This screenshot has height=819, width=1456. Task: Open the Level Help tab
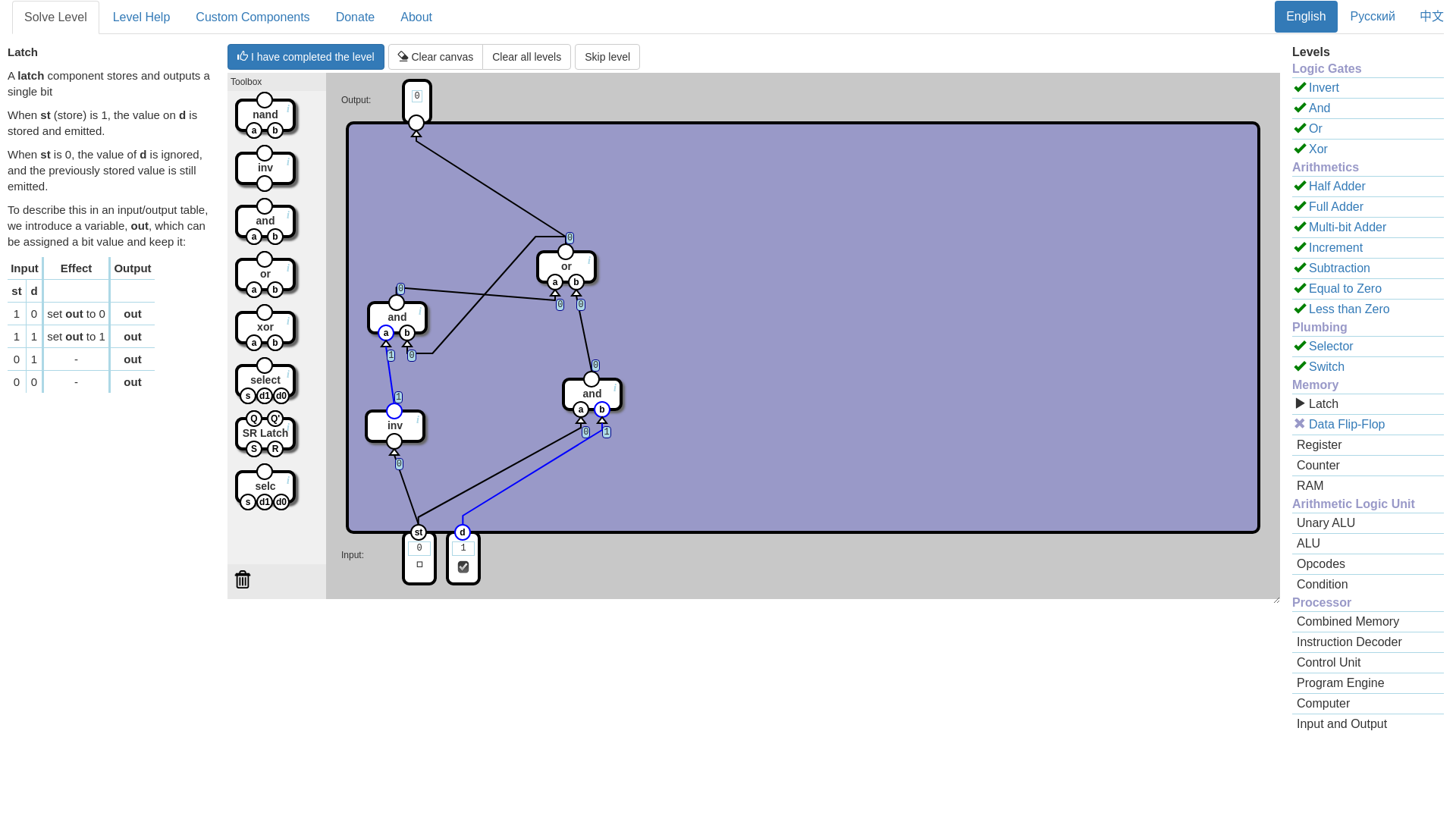(x=141, y=17)
